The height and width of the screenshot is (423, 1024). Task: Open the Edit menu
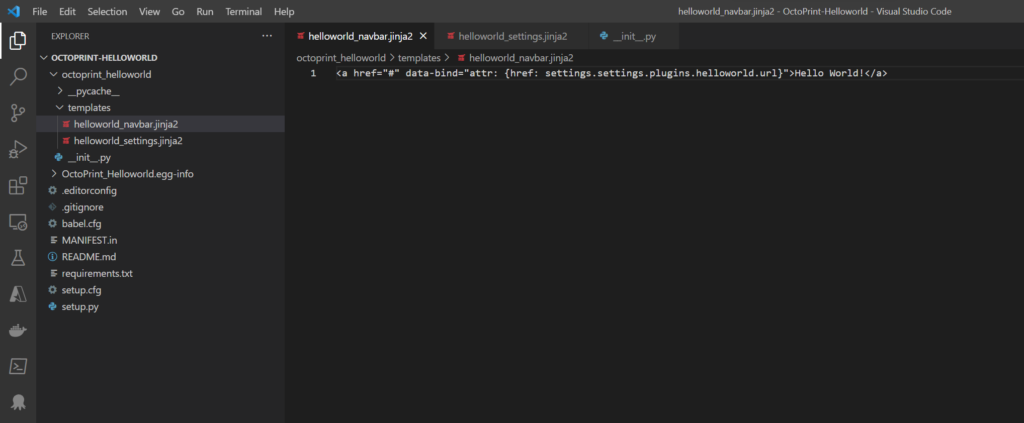point(67,12)
